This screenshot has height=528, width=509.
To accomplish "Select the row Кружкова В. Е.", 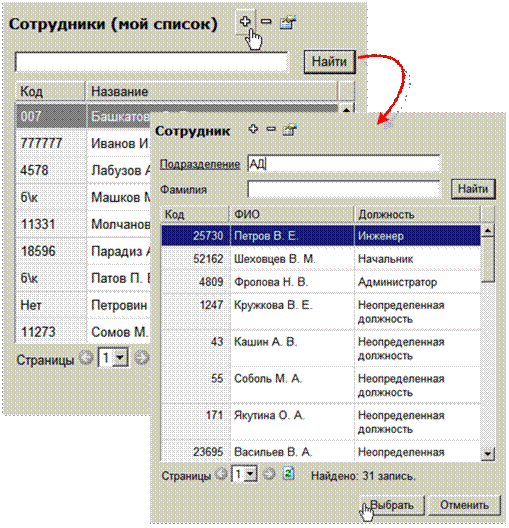I will (x=321, y=312).
